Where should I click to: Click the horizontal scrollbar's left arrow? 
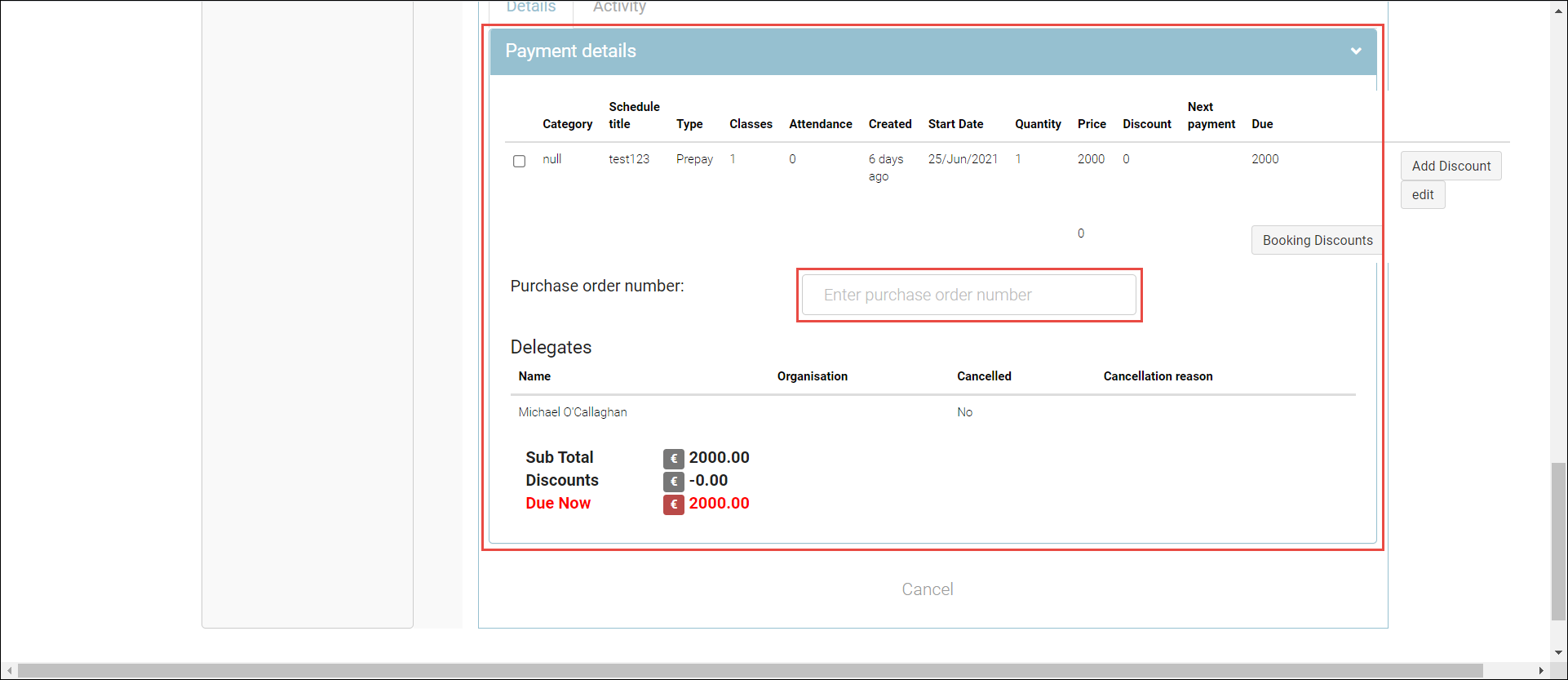pos(9,671)
